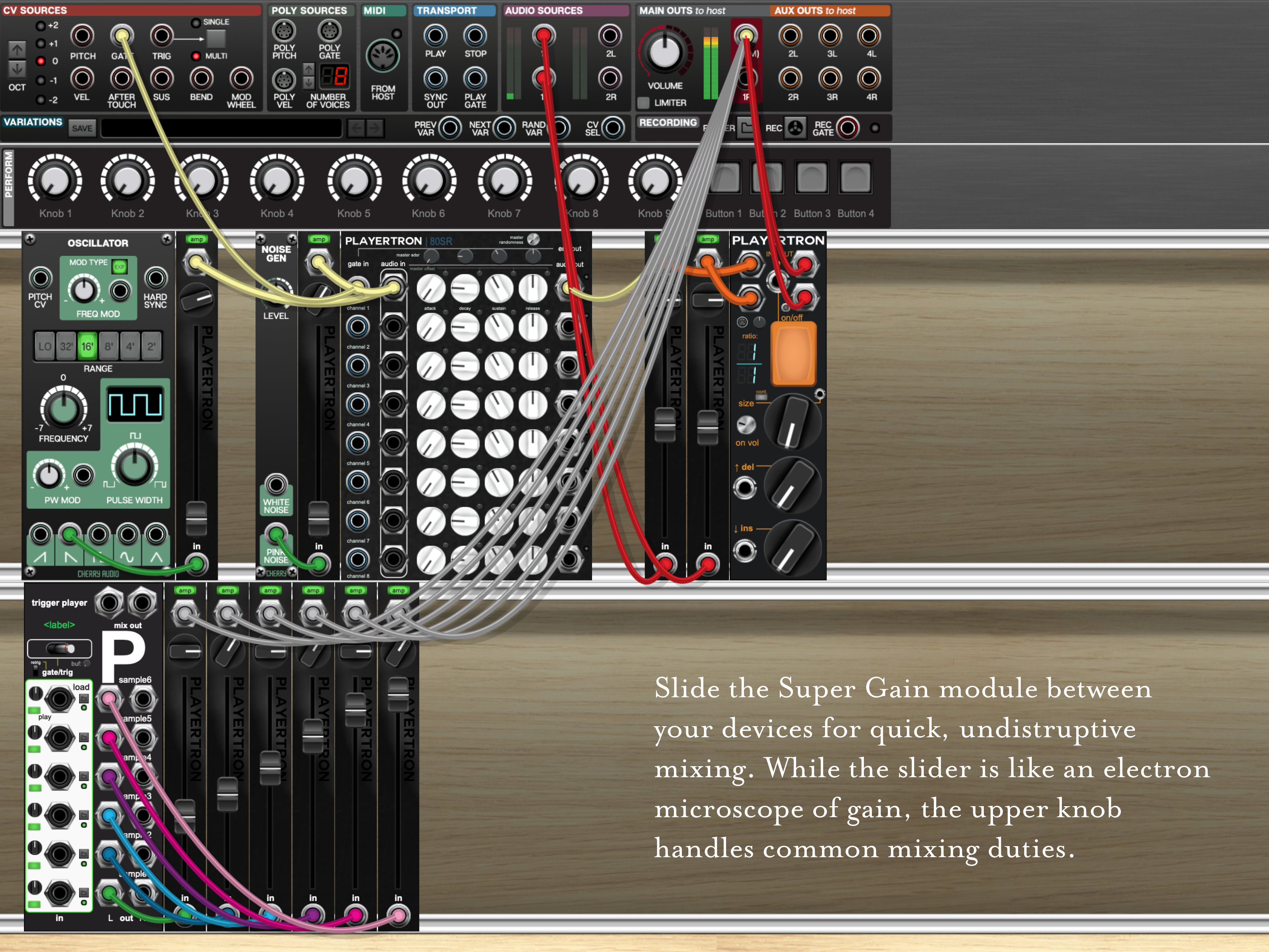The height and width of the screenshot is (952, 1269).
Task: Click the main VOLUME knob
Action: tap(664, 53)
